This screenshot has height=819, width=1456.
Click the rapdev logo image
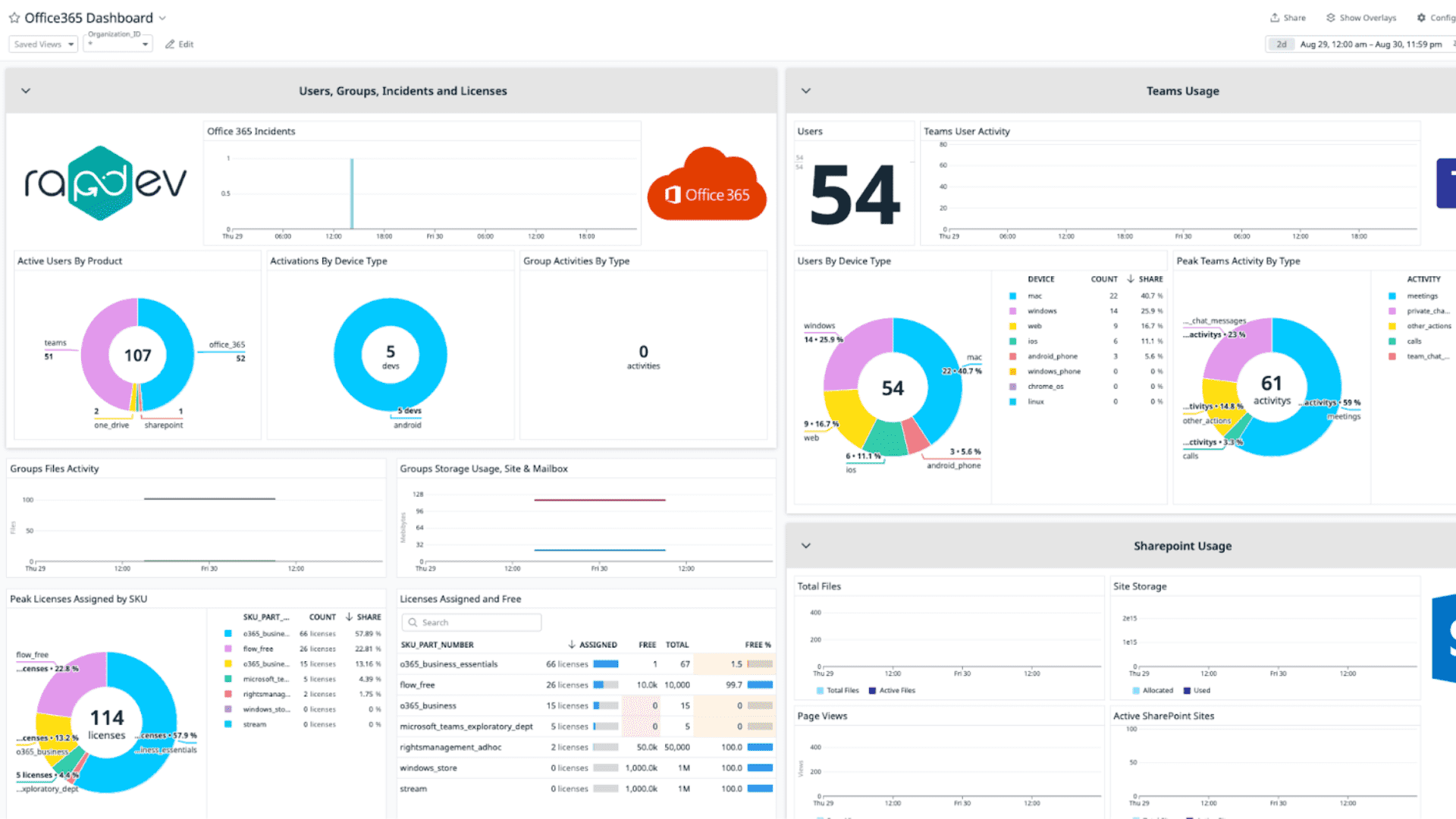pos(105,183)
